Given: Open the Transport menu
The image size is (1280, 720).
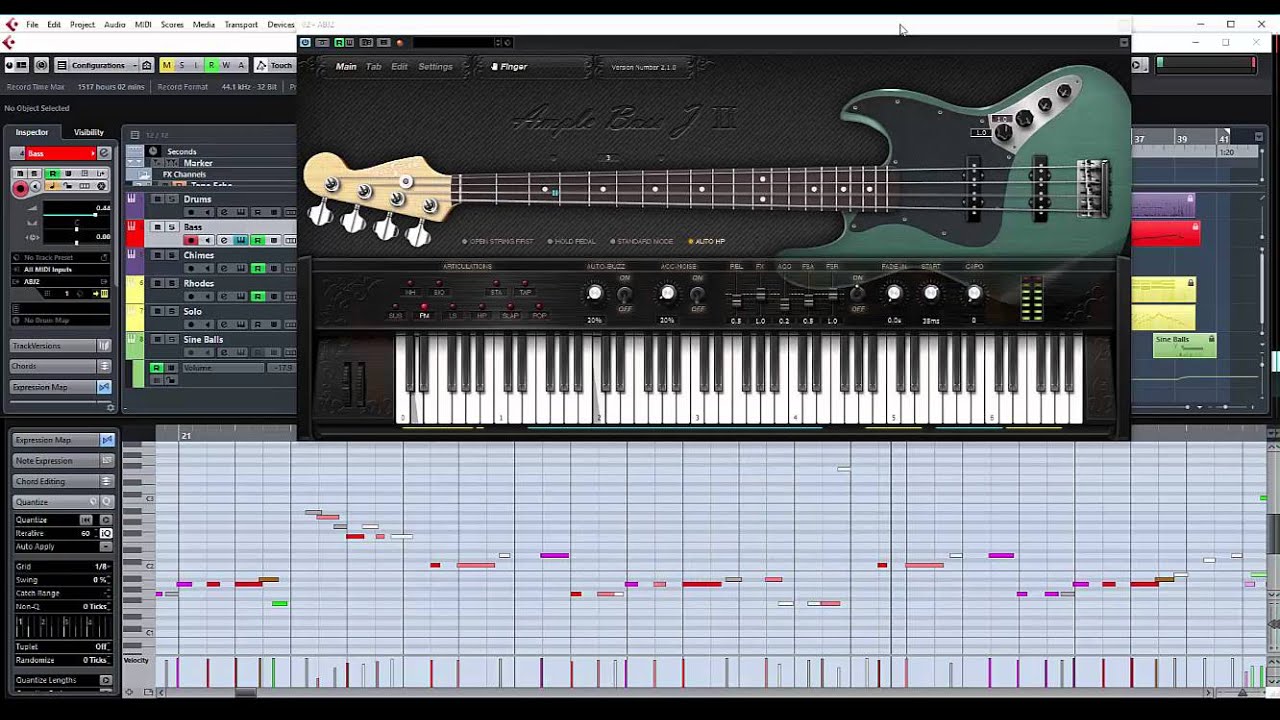Looking at the screenshot, I should tap(241, 24).
